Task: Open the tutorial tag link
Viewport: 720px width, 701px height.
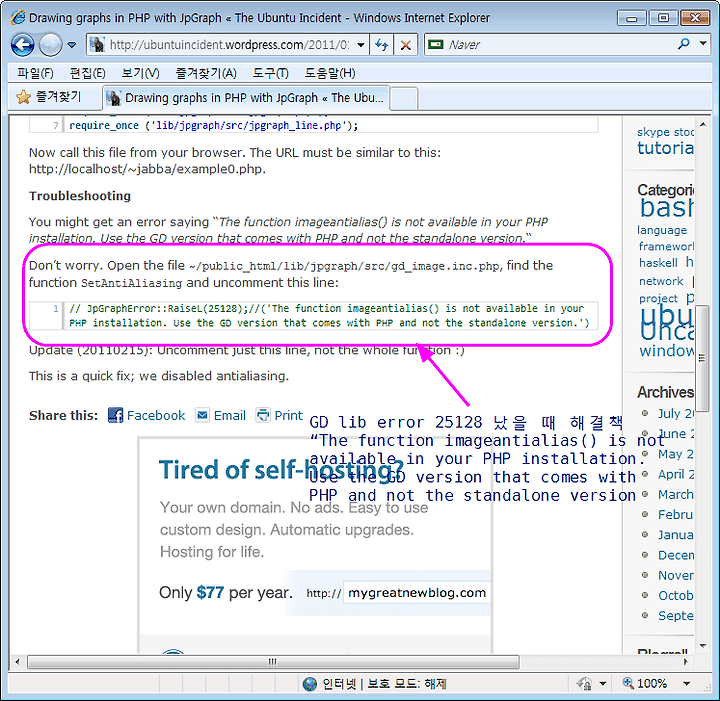Action: click(x=665, y=148)
